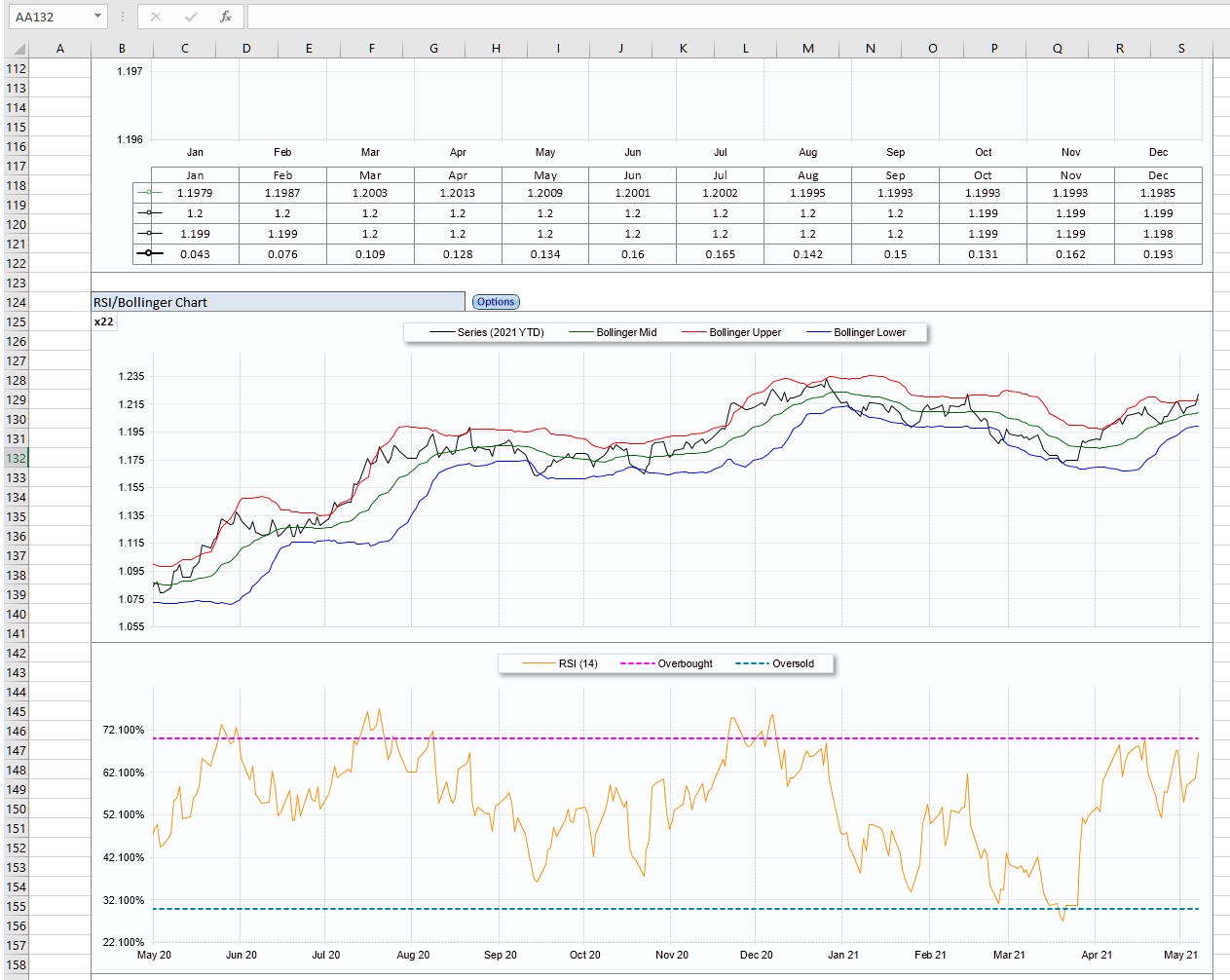1230x980 pixels.
Task: Click the Enter checkmark icon in formula bar
Action: coord(191,17)
